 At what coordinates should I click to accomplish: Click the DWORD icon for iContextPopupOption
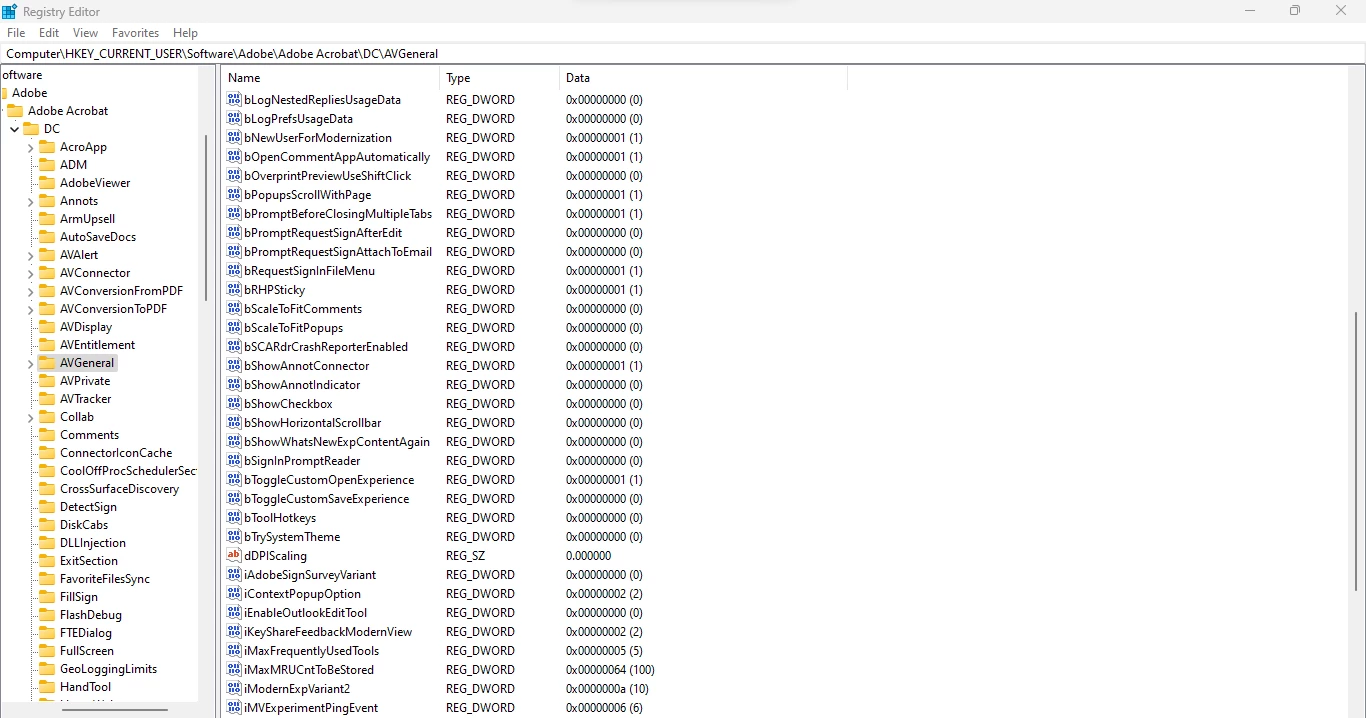[x=234, y=594]
